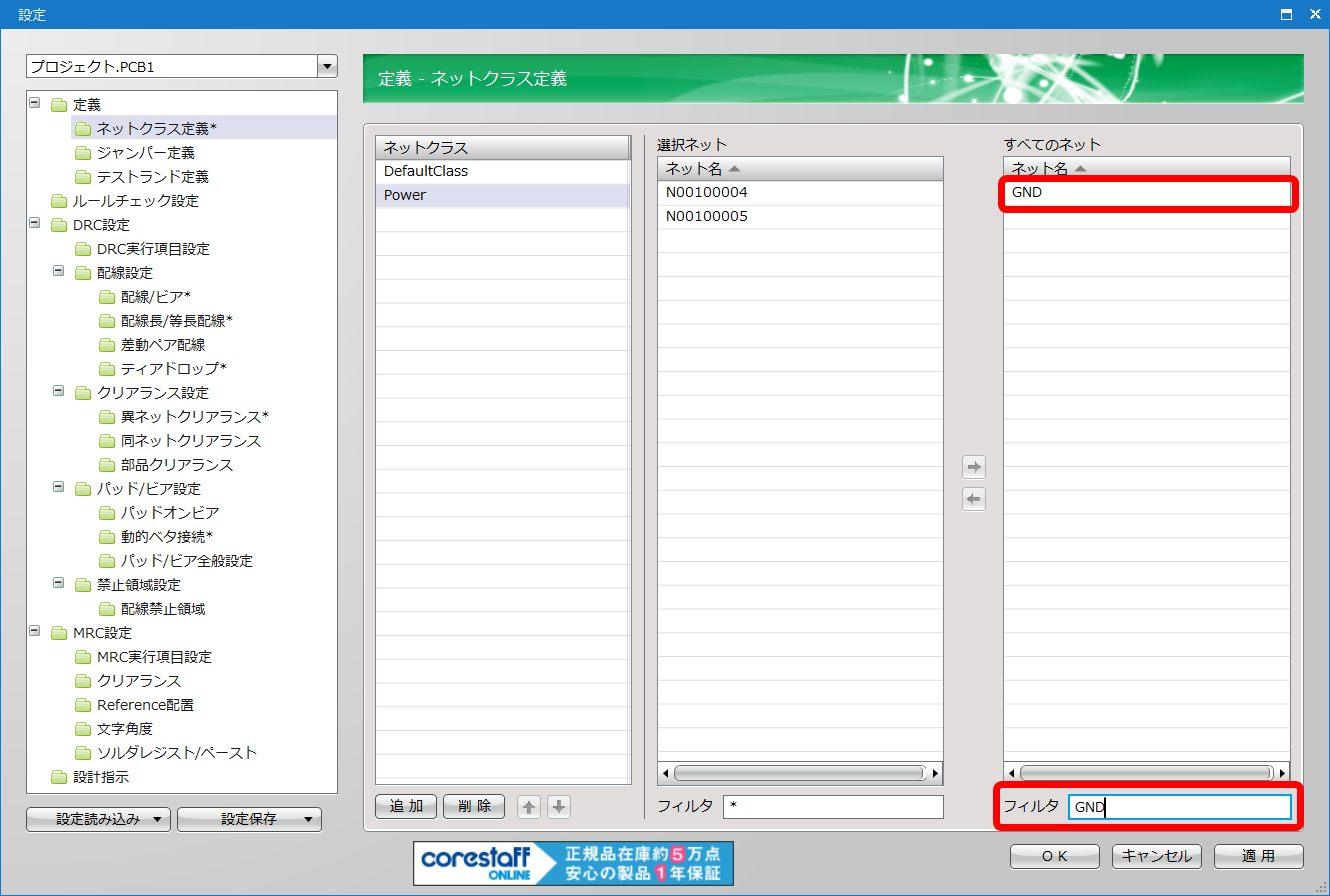The width and height of the screenshot is (1330, 896).
Task: Click the left arrow net transfer button
Action: (x=973, y=500)
